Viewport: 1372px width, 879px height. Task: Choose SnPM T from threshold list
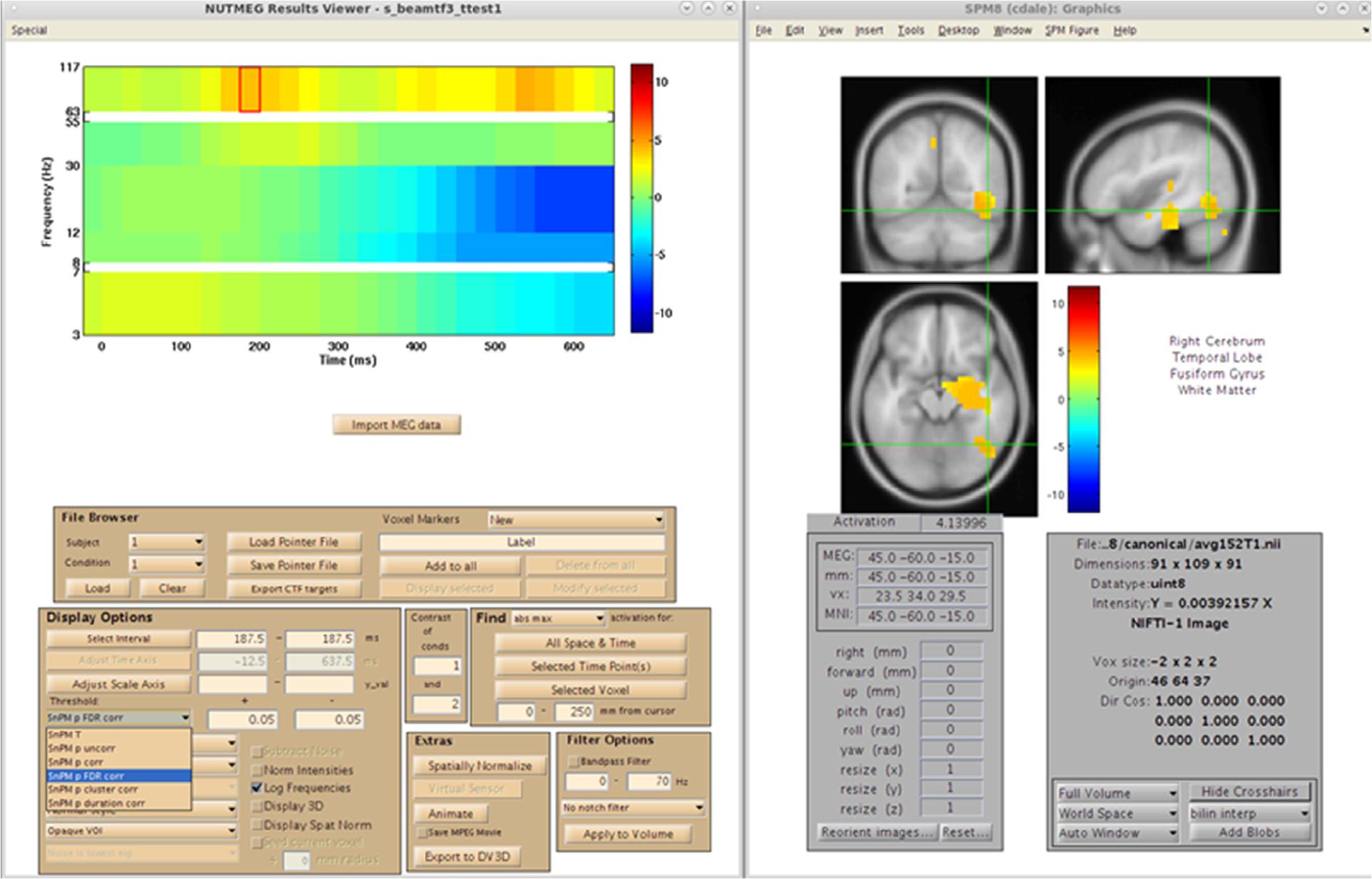coord(119,735)
